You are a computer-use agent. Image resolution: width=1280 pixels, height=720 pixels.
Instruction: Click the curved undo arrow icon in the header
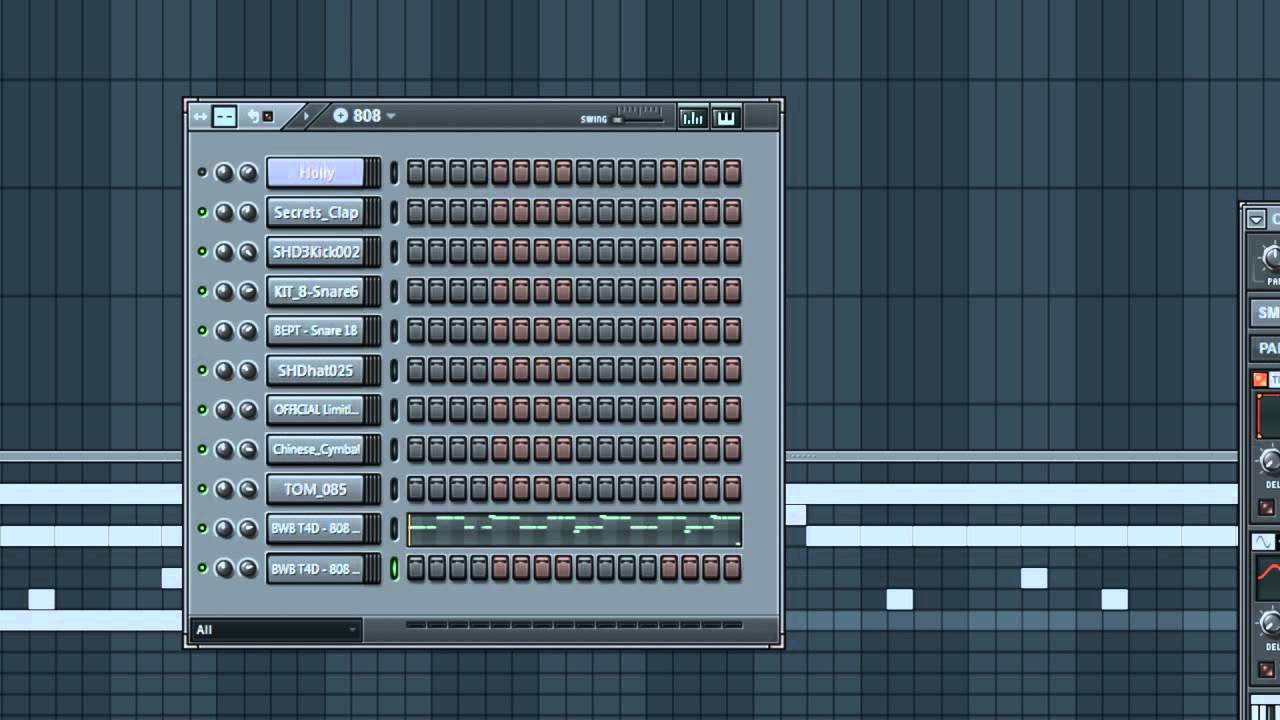coord(253,116)
